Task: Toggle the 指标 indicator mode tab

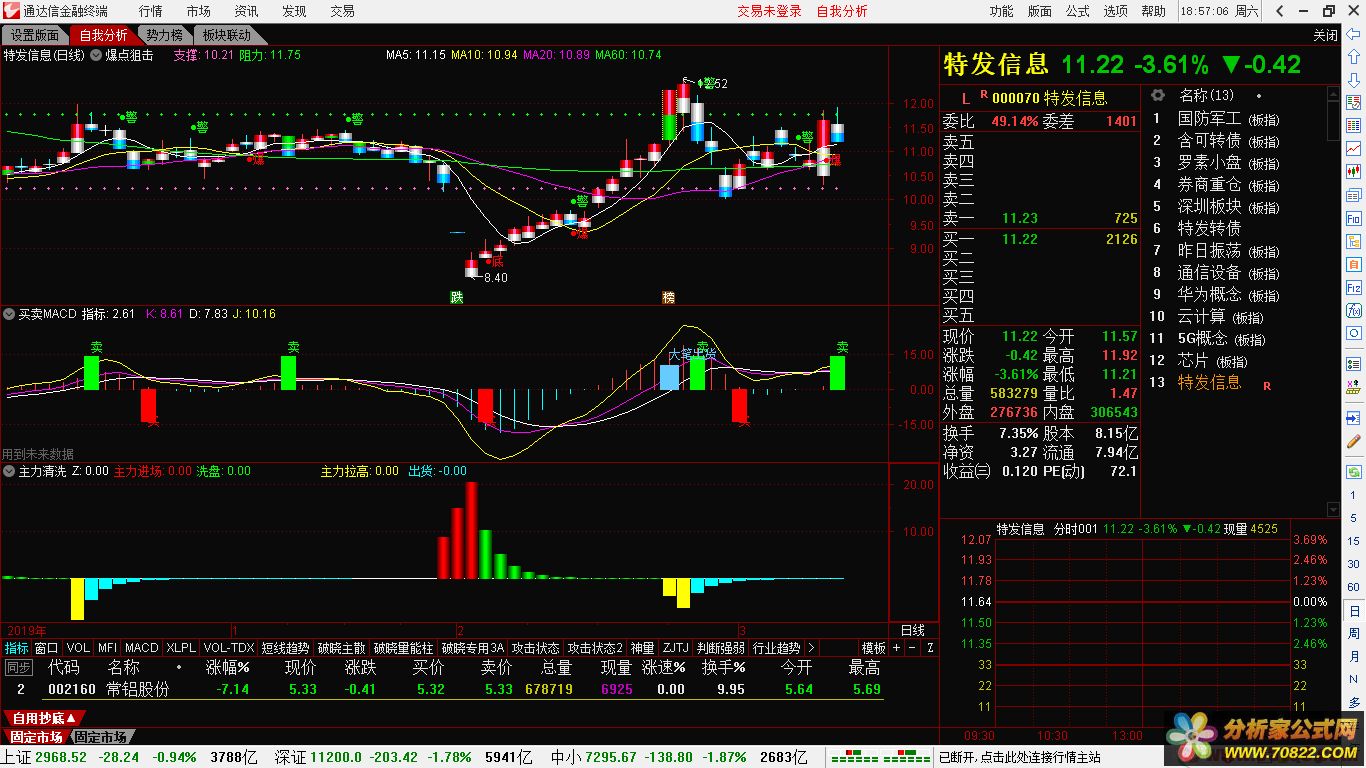Action: 17,648
